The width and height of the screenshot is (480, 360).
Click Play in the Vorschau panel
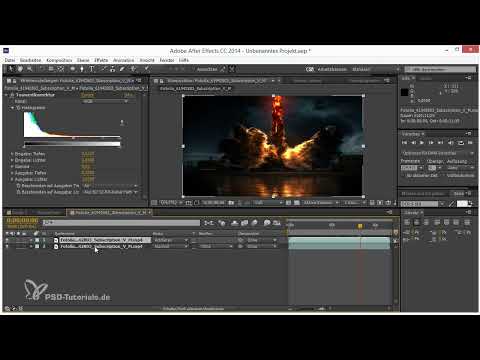pos(422,143)
